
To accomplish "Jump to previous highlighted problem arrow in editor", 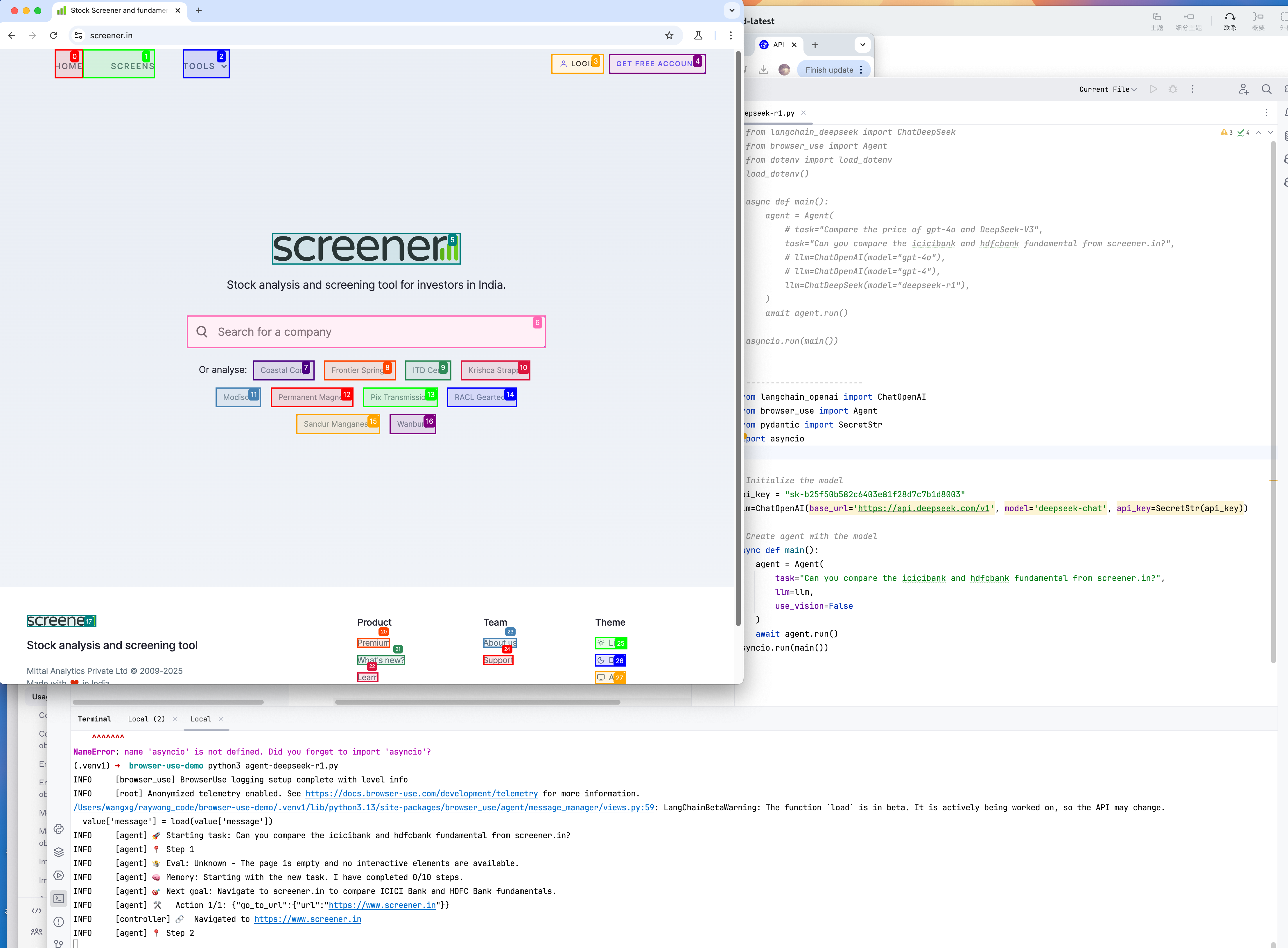I will 1258,132.
